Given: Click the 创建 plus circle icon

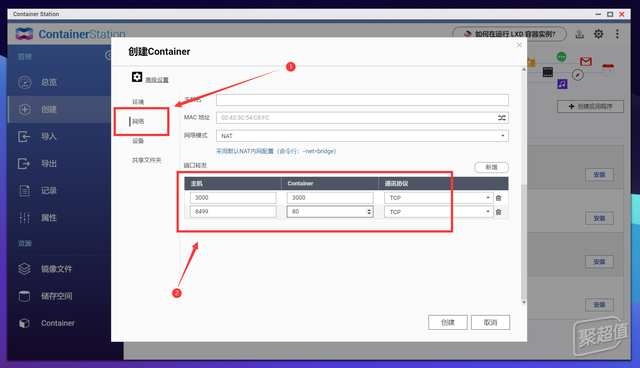Looking at the screenshot, I should pos(24,109).
